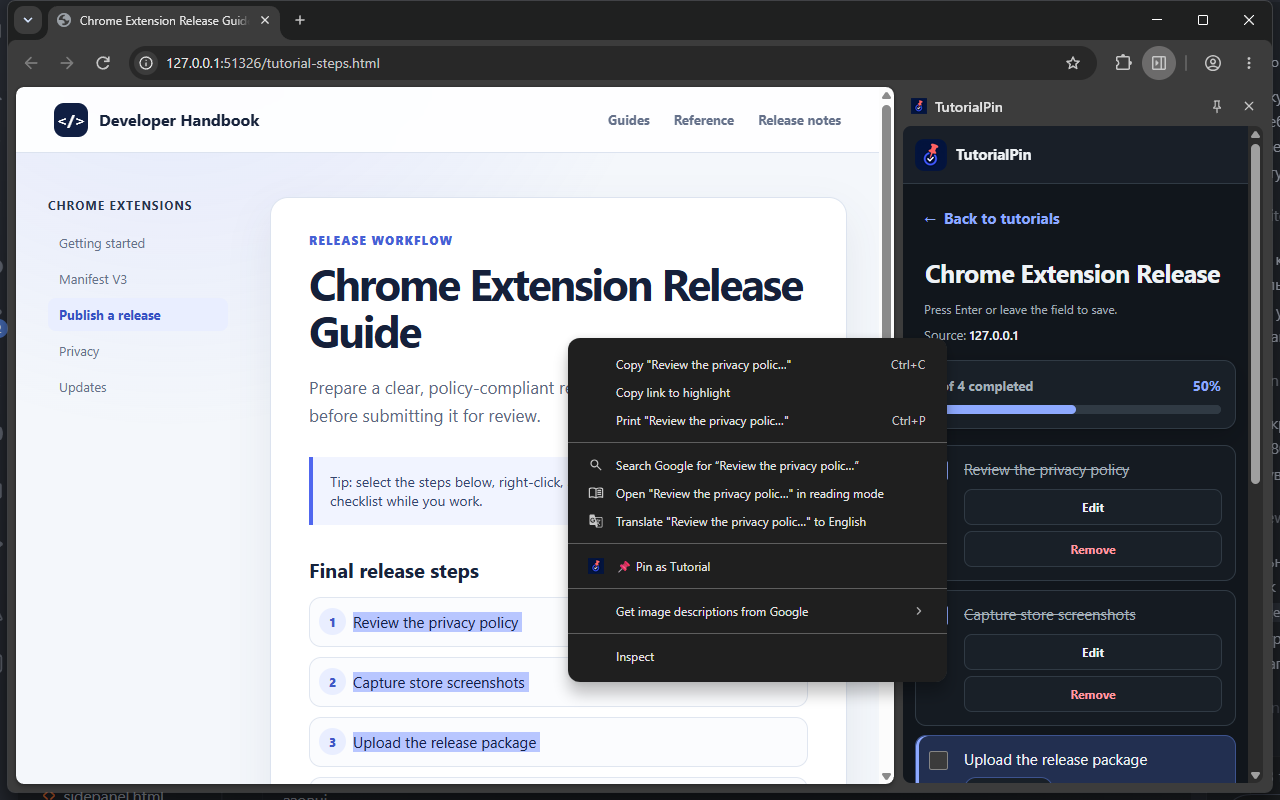
Task: Click the reading mode icon in the context menu
Action: point(596,494)
